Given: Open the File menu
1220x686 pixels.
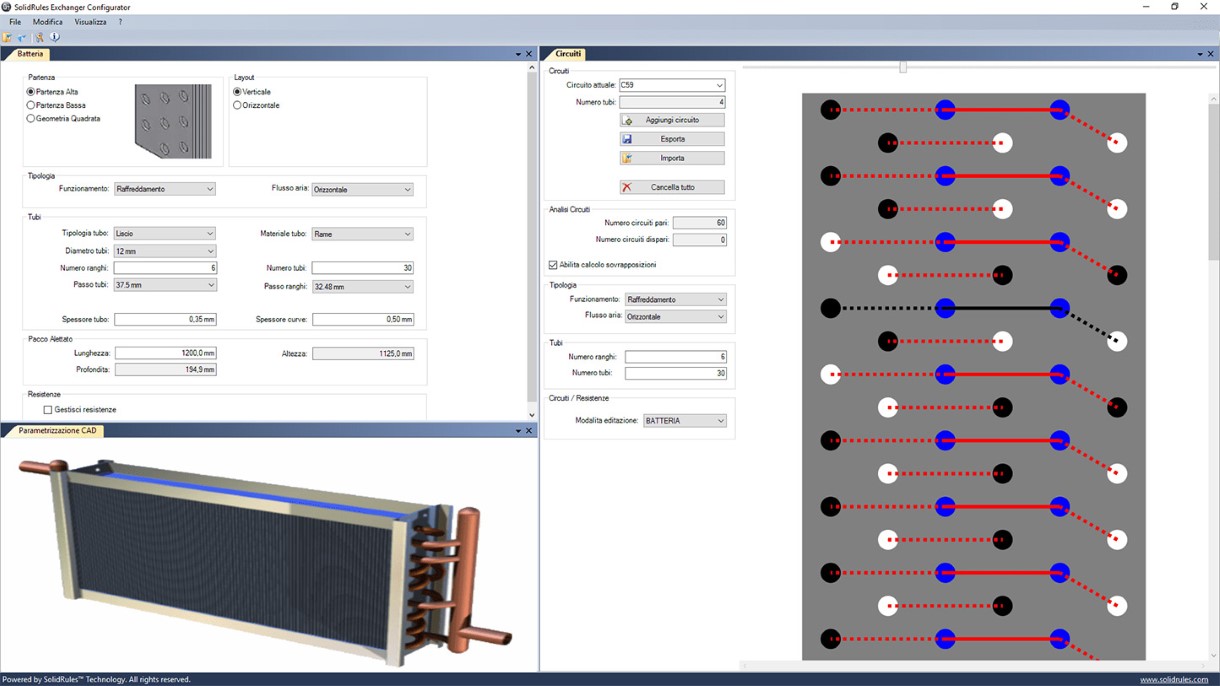Looking at the screenshot, I should (15, 22).
